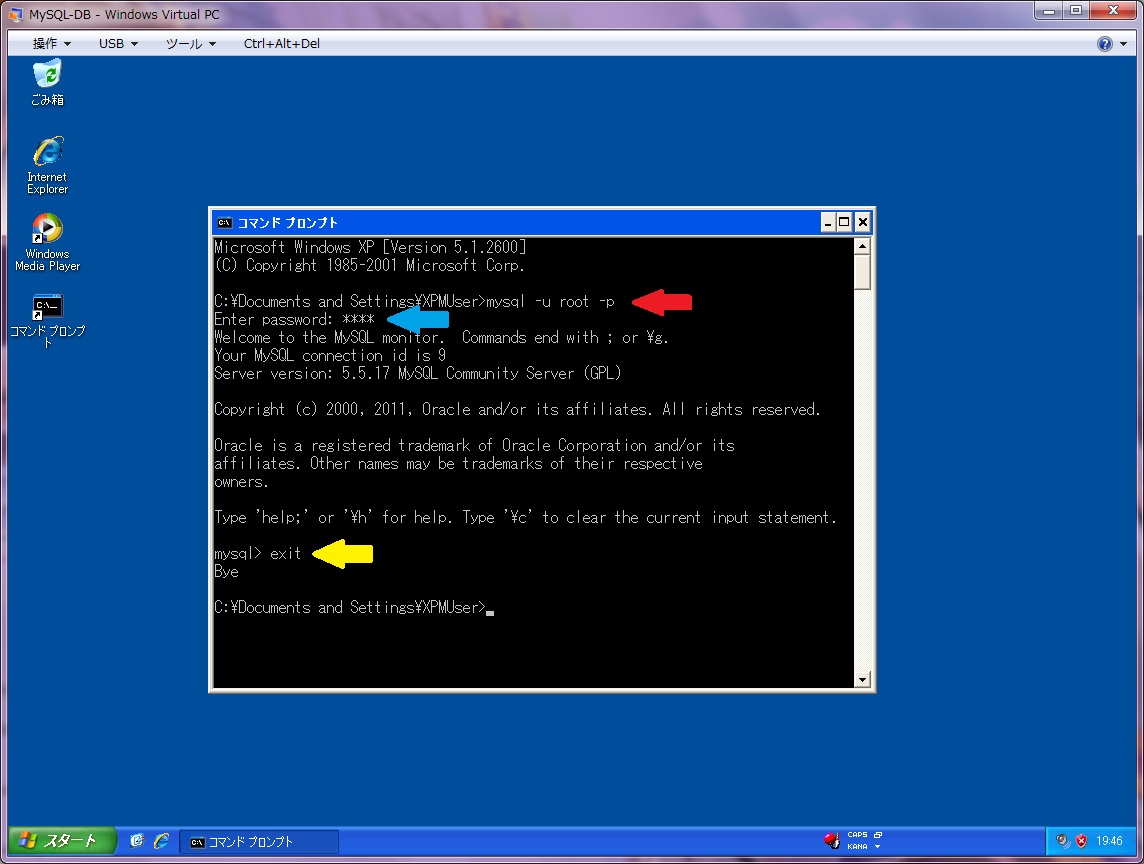Click the console scrollbar down arrow
The image size is (1144, 864).
coord(862,679)
